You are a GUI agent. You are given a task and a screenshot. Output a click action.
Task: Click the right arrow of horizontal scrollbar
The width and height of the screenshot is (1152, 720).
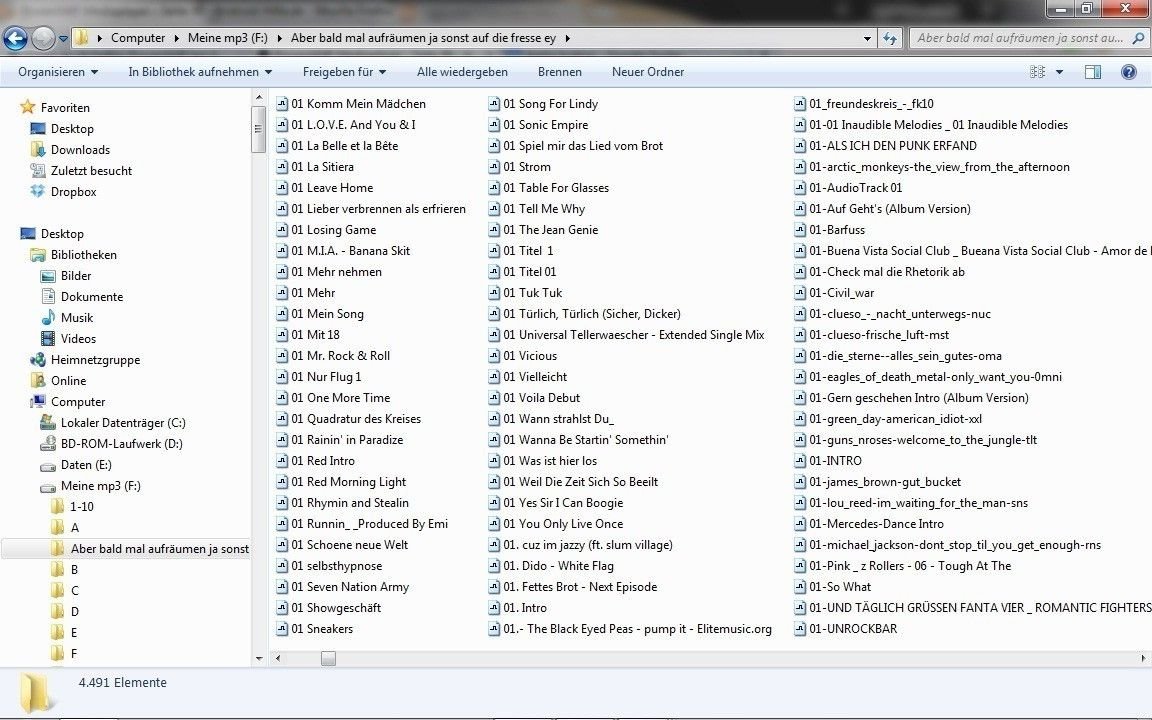(1143, 658)
